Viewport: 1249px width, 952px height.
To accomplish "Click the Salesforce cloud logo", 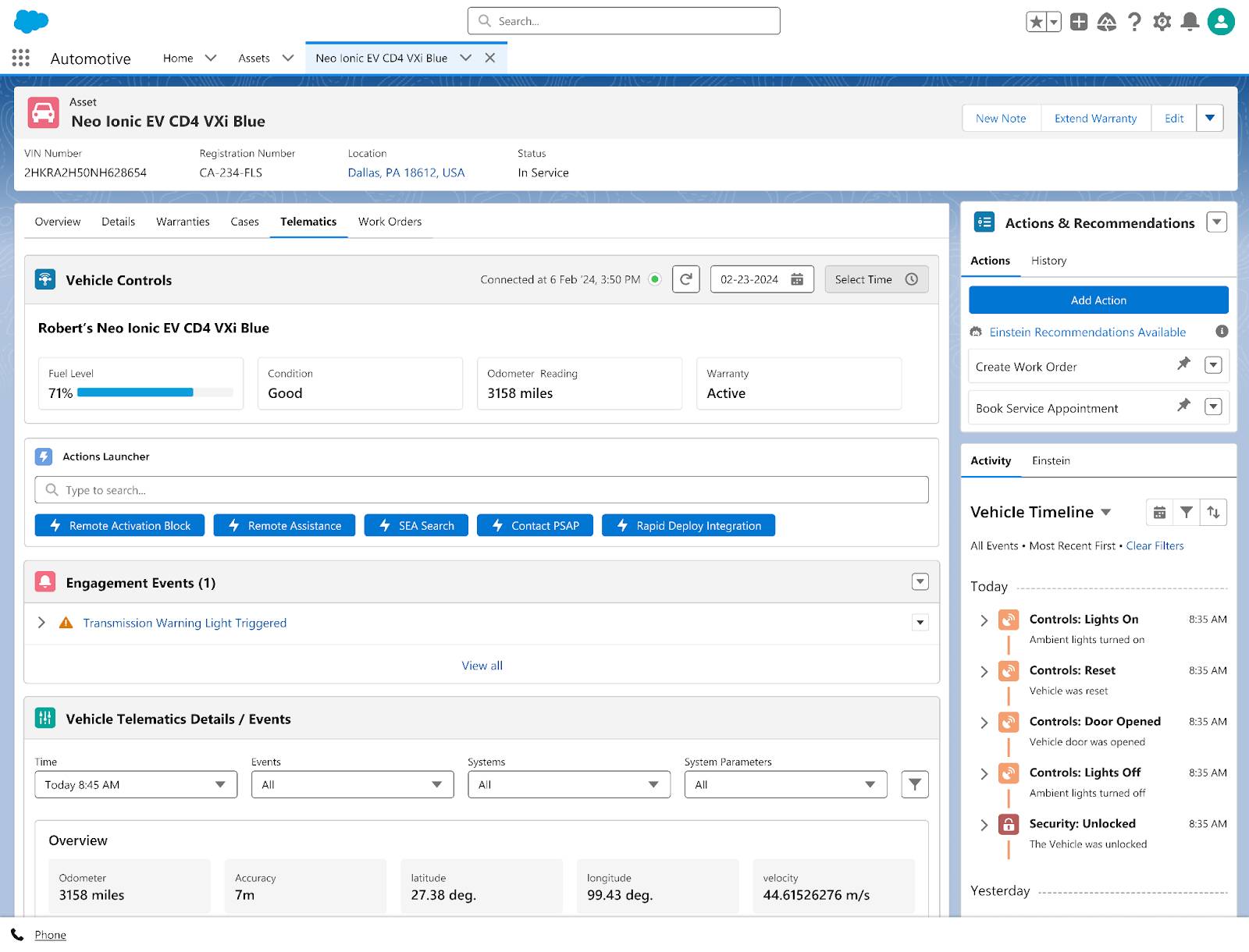I will pyautogui.click(x=31, y=21).
